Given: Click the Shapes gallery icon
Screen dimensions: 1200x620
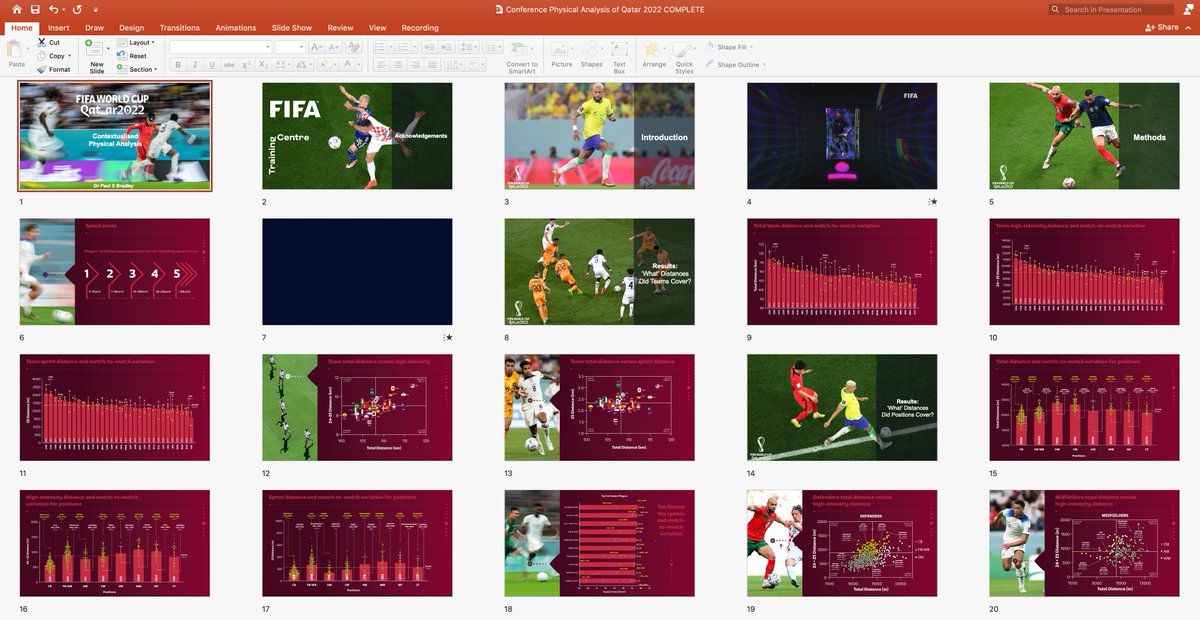Looking at the screenshot, I should click(x=590, y=48).
